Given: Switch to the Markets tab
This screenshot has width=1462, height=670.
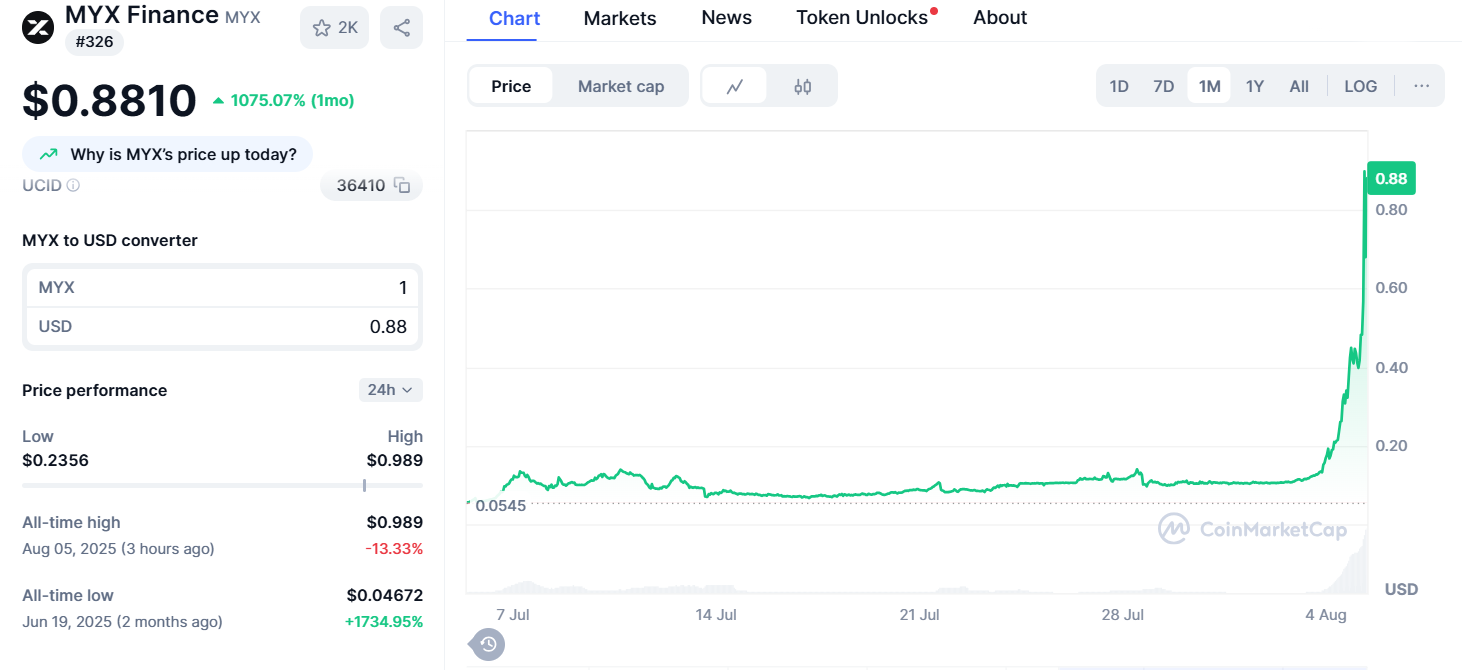Looking at the screenshot, I should click(x=619, y=18).
